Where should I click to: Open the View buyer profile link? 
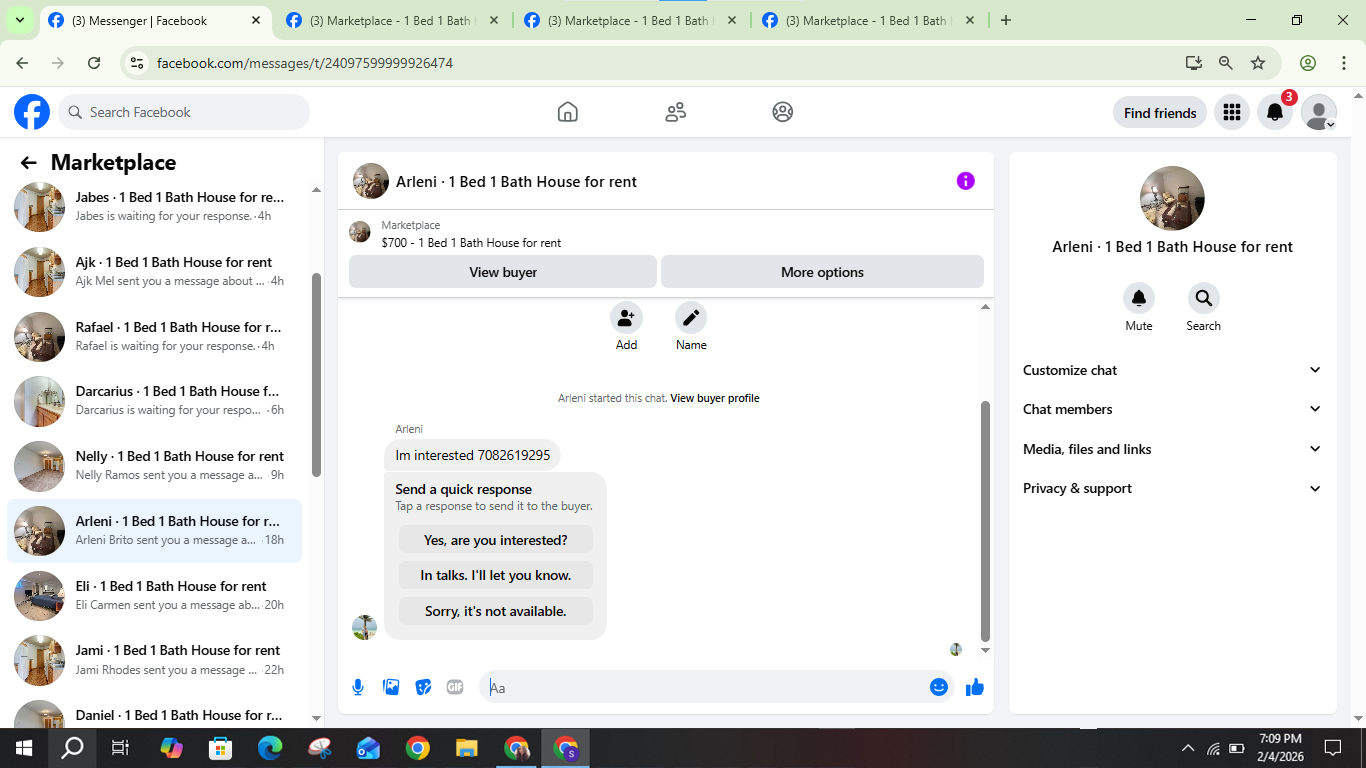click(715, 398)
